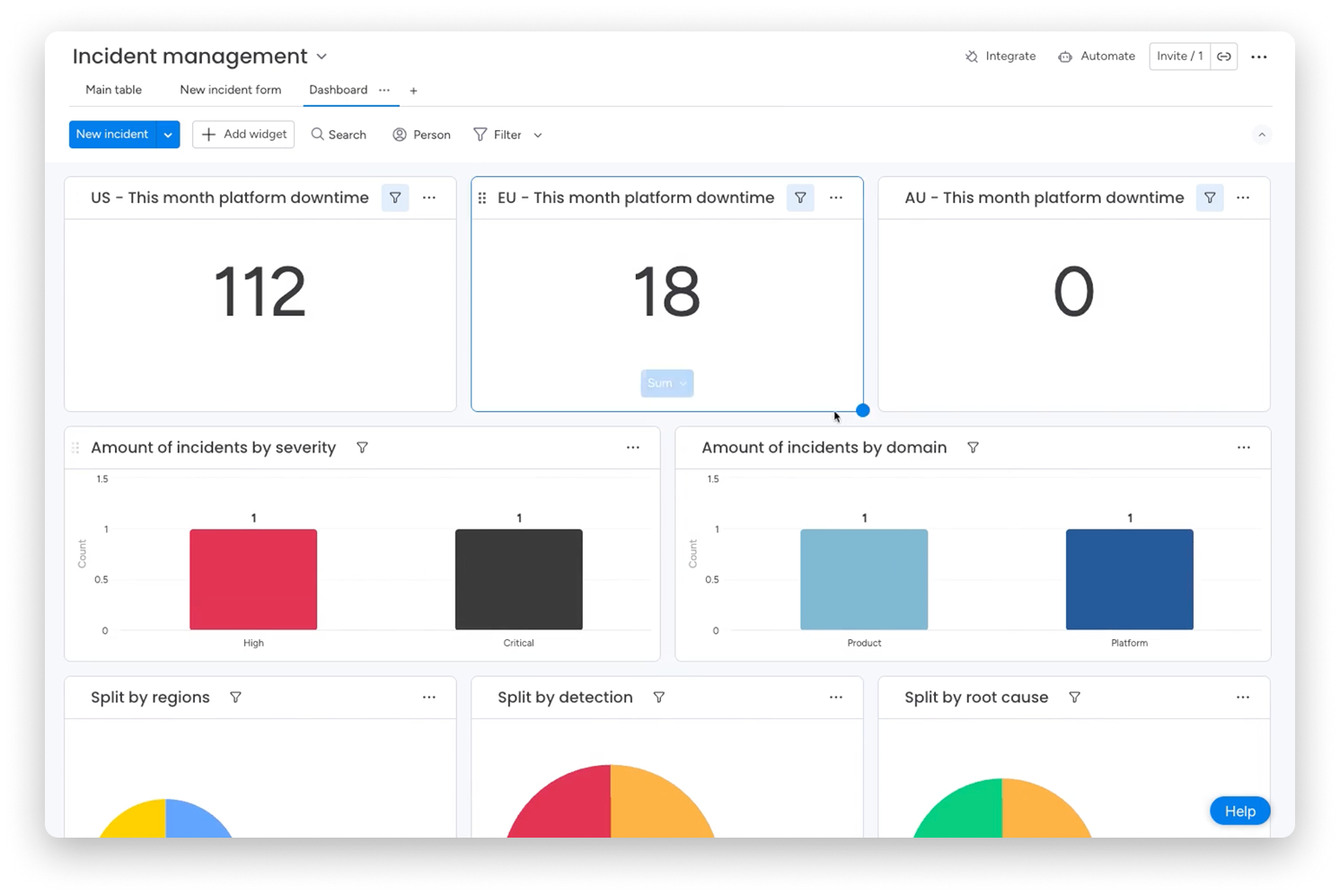Click the dark Critical severity bar

[519, 579]
